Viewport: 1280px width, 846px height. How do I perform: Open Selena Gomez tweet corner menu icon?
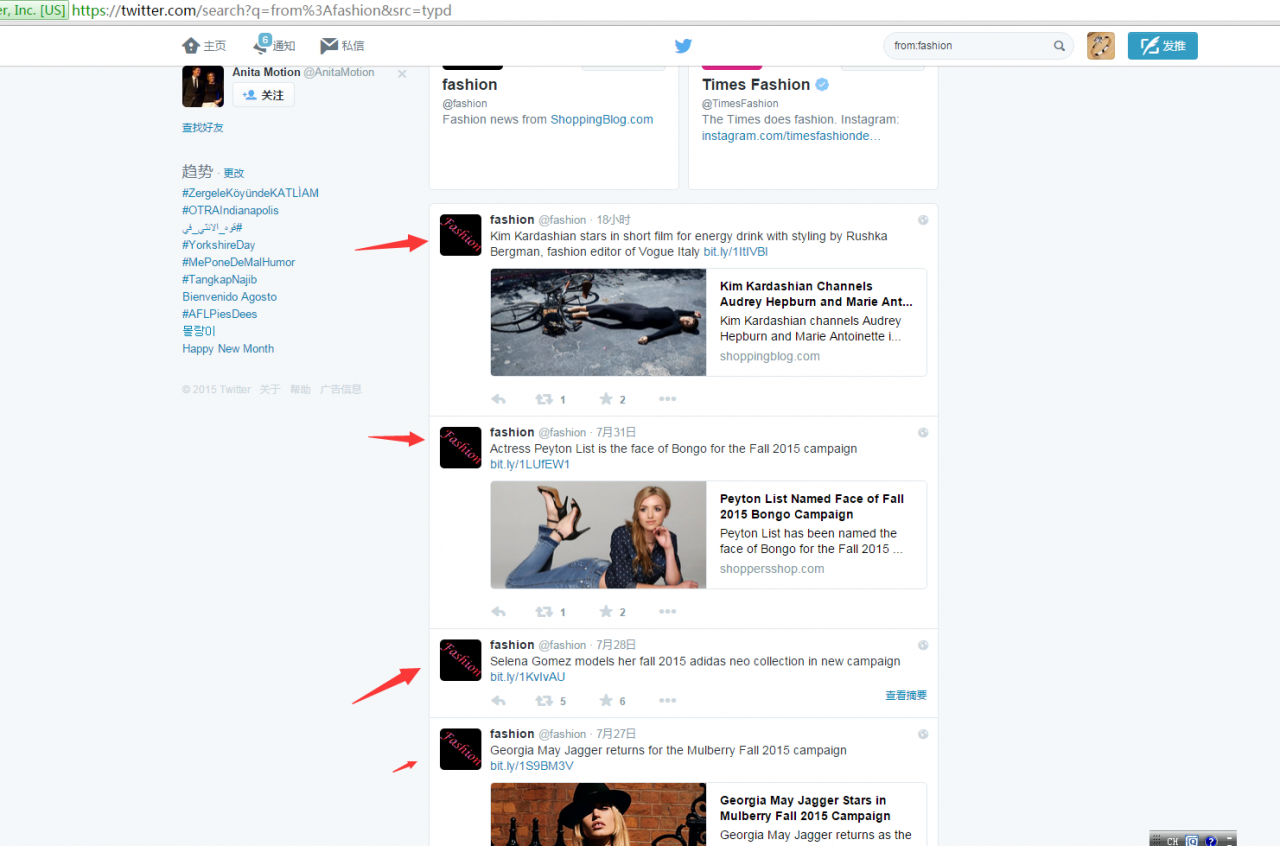(923, 645)
